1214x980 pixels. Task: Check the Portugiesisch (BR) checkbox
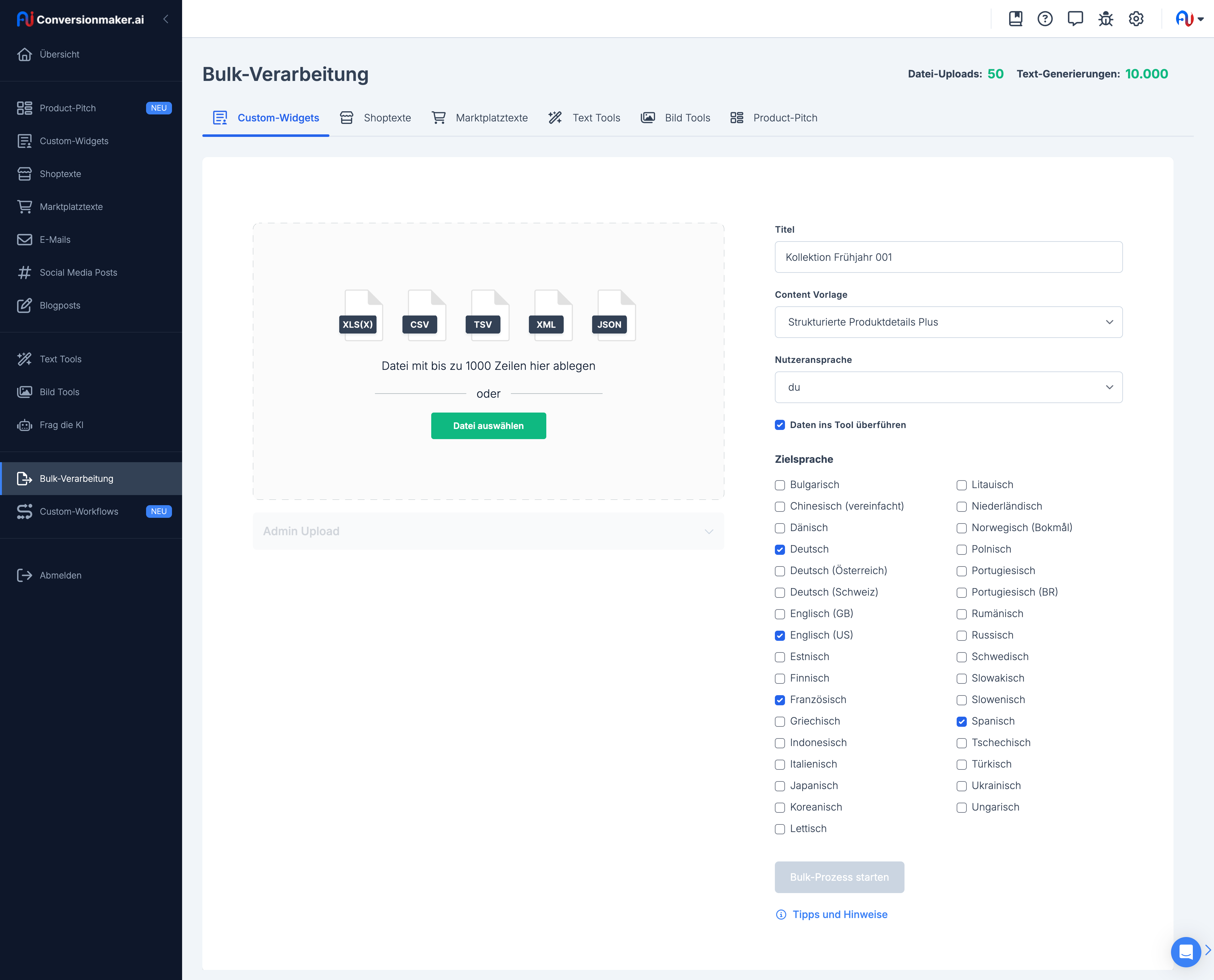[x=962, y=593]
